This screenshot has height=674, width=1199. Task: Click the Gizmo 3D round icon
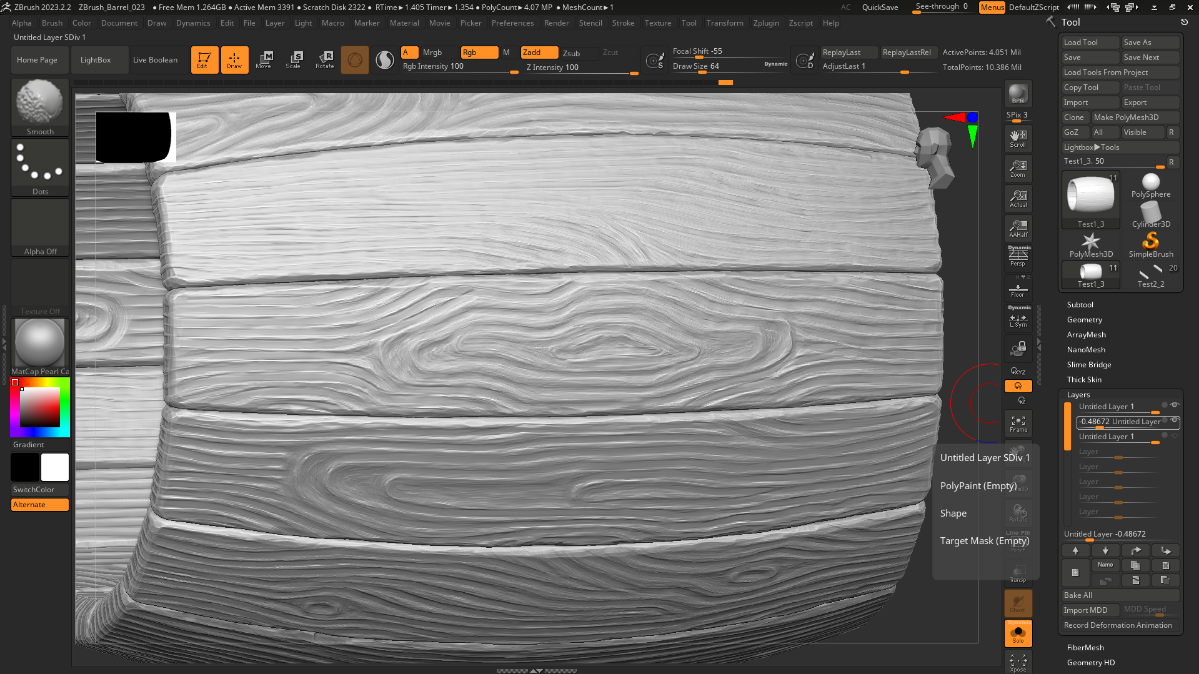pos(355,60)
